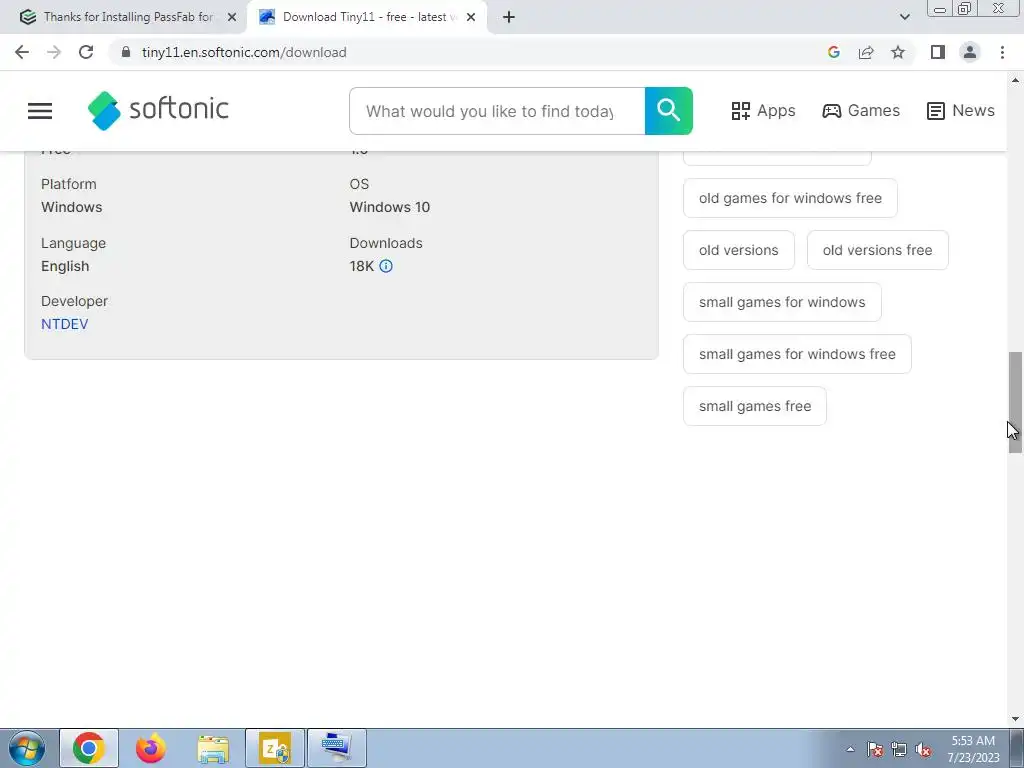
Task: Select 'small games for windows free' tag
Action: point(797,354)
